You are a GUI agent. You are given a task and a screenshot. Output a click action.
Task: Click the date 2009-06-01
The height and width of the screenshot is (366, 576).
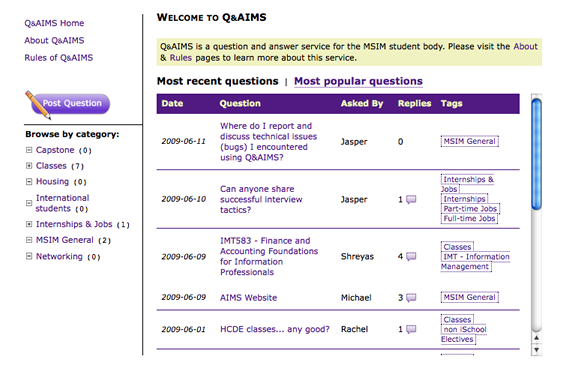click(183, 329)
